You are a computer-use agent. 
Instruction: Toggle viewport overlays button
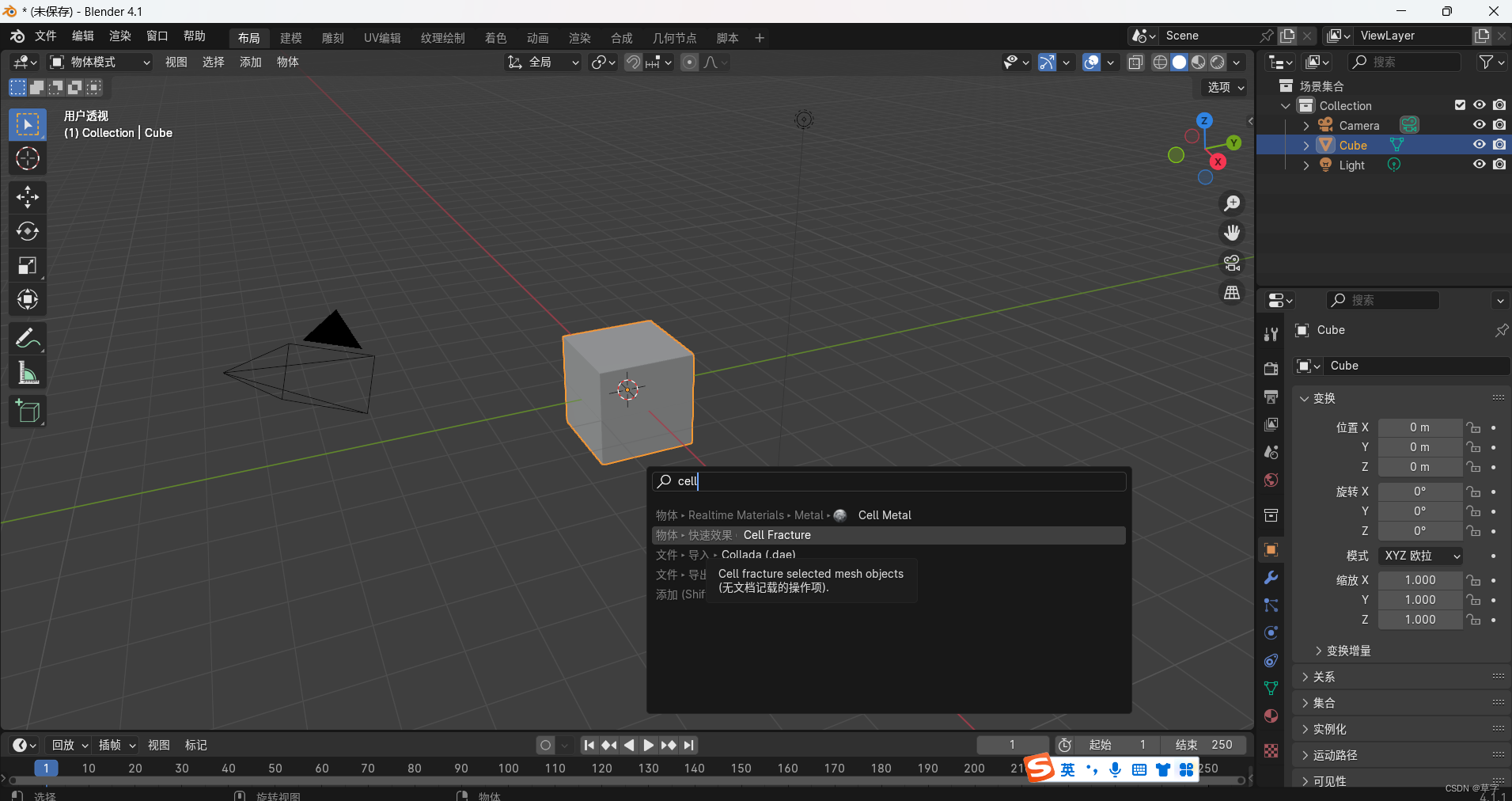(x=1092, y=62)
